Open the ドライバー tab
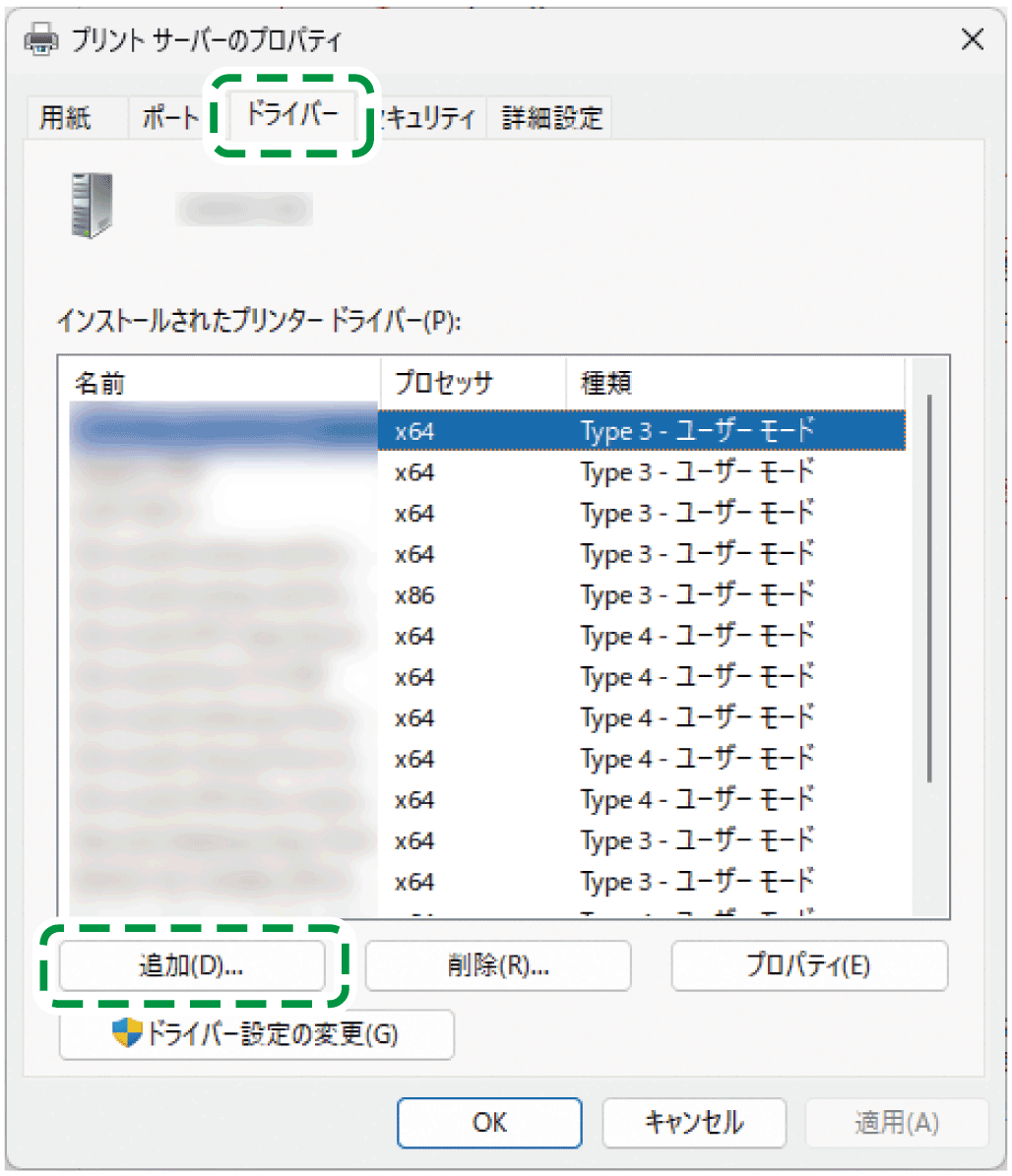 pos(290,114)
